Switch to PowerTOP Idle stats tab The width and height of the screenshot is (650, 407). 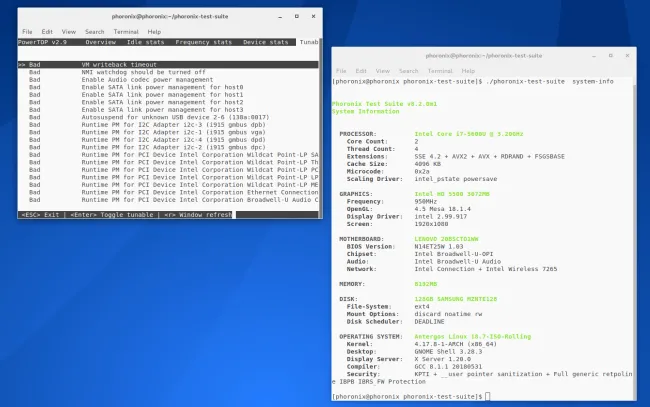pyautogui.click(x=146, y=42)
